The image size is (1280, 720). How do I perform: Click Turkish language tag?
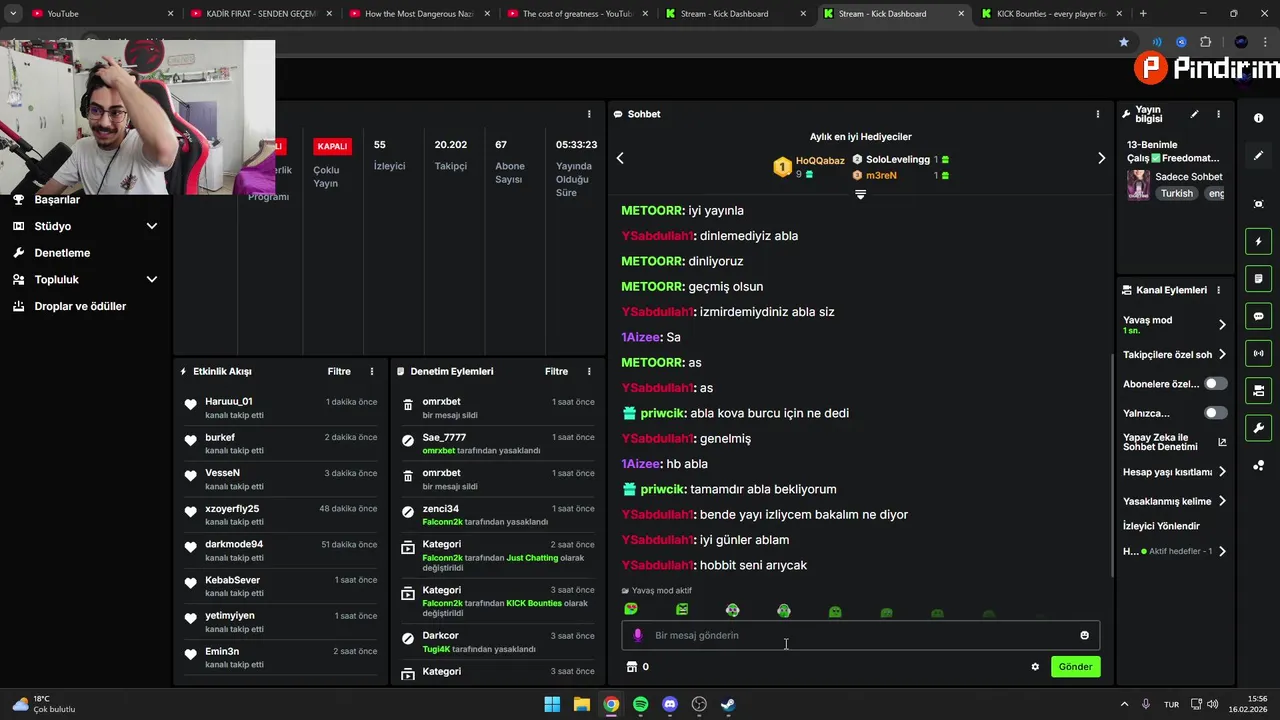point(1177,194)
